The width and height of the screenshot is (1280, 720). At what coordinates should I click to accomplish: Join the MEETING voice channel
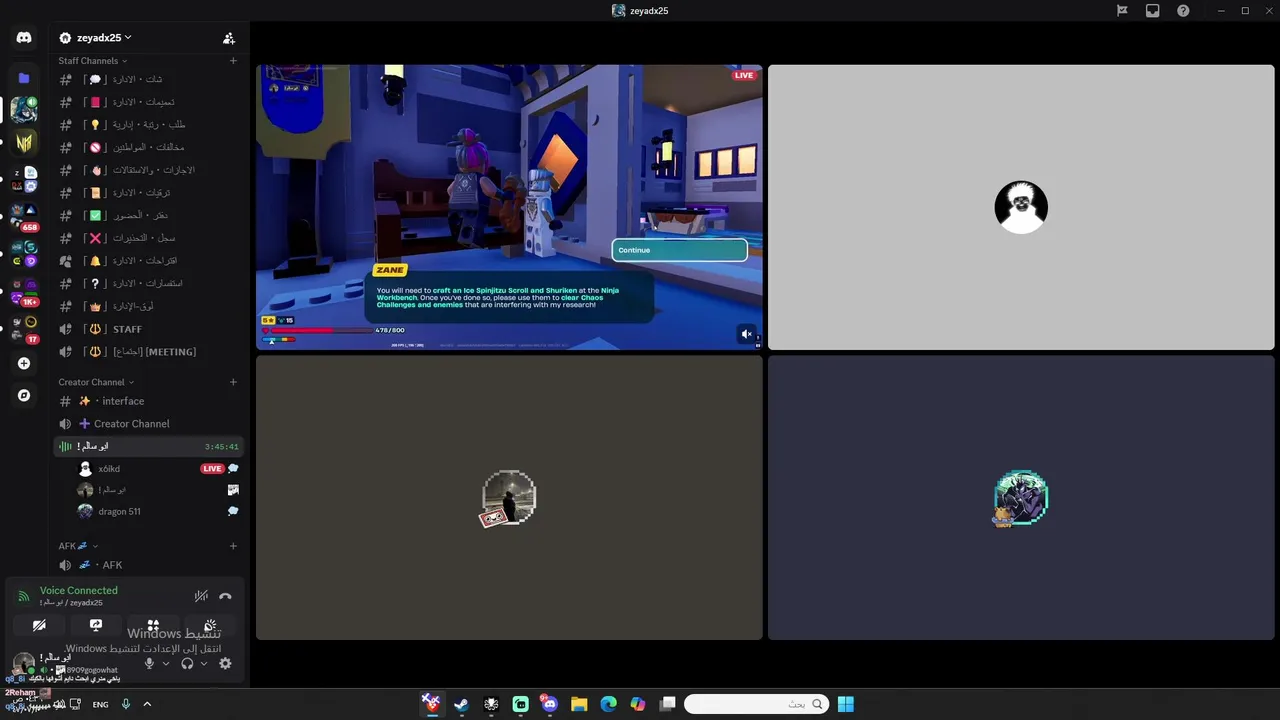[148, 352]
